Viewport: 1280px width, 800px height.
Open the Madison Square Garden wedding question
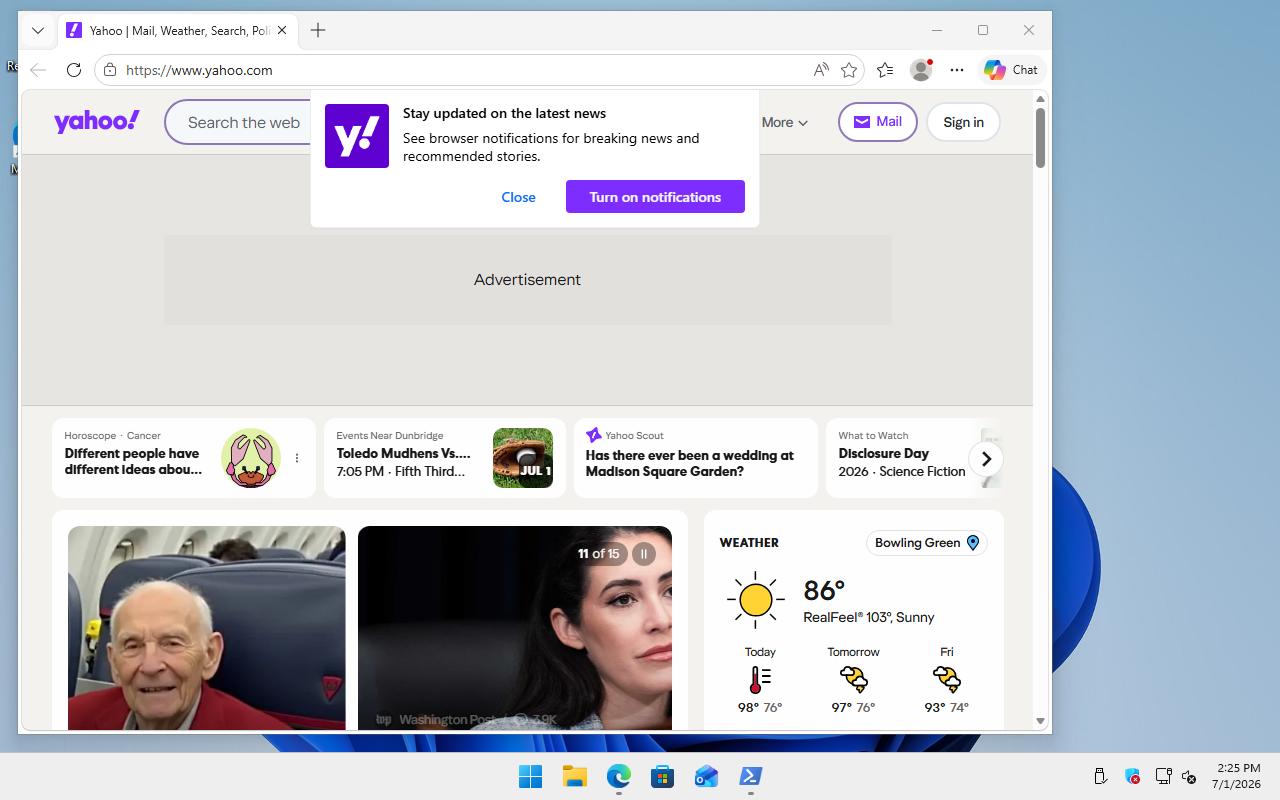[696, 458]
